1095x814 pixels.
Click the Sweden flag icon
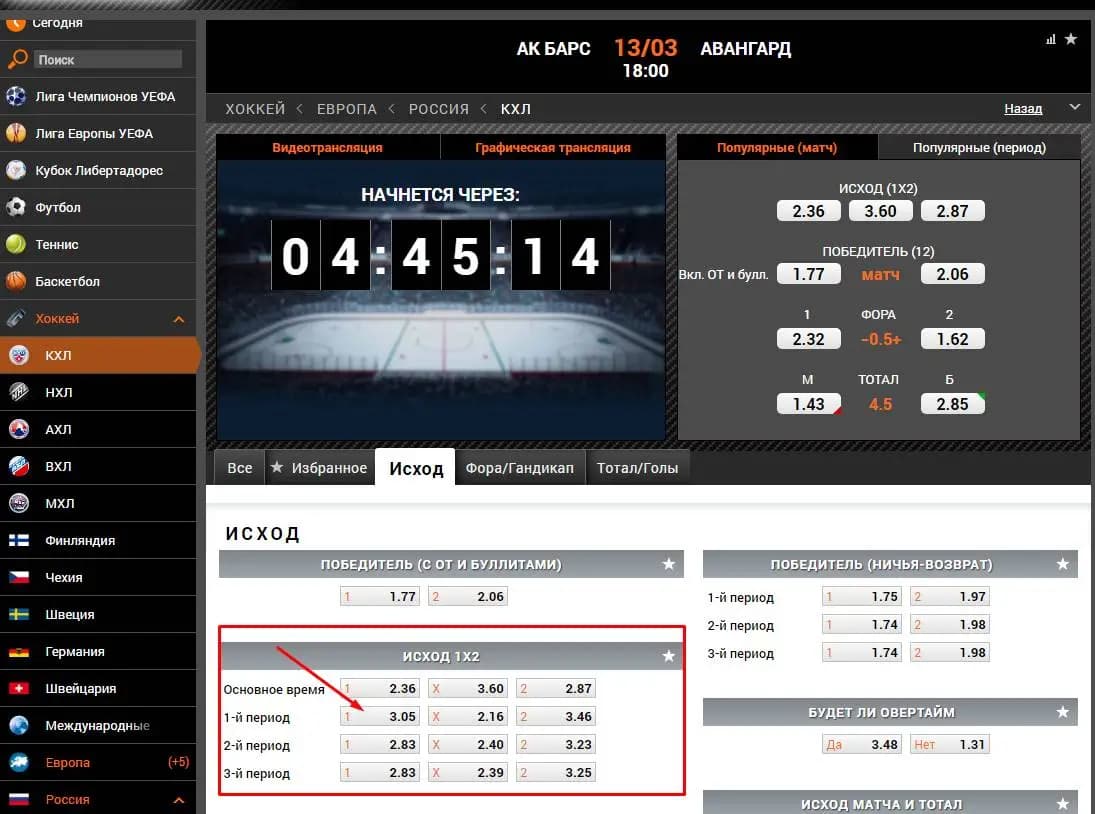pos(19,614)
